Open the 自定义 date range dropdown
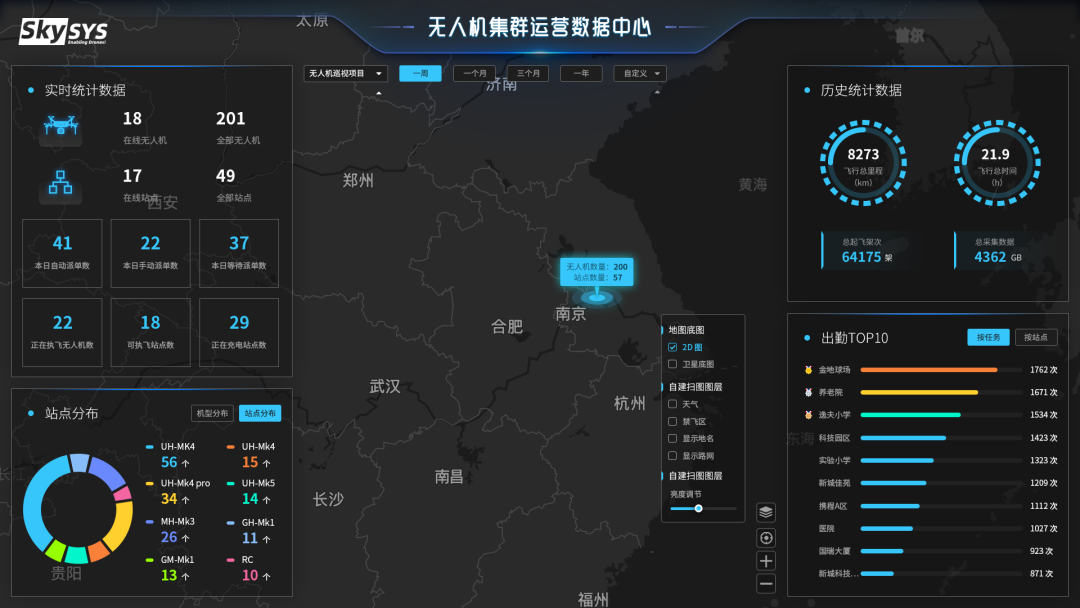Screen dimensions: 1080x608 coord(640,73)
